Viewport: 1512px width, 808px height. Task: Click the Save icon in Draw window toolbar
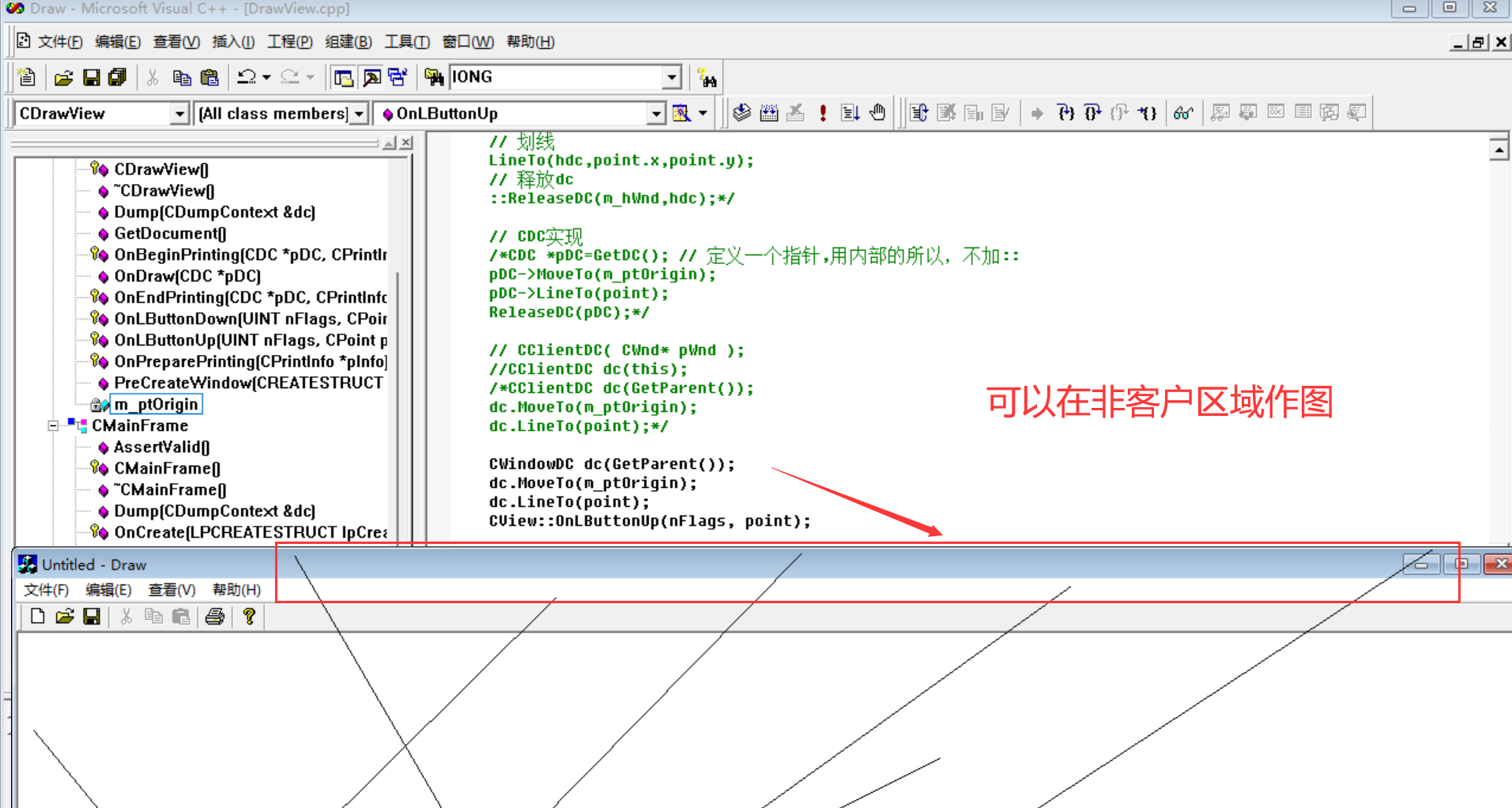click(92, 617)
